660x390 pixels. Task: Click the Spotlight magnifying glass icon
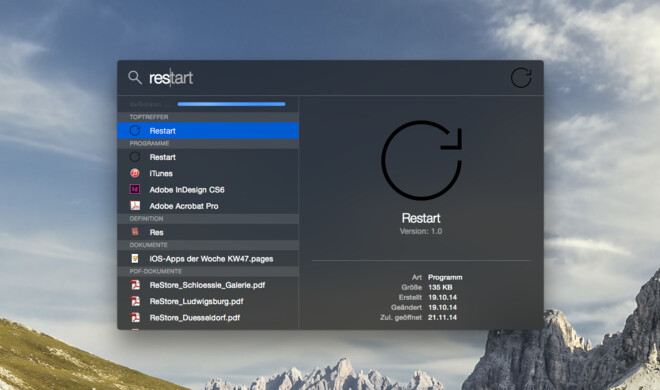(135, 77)
